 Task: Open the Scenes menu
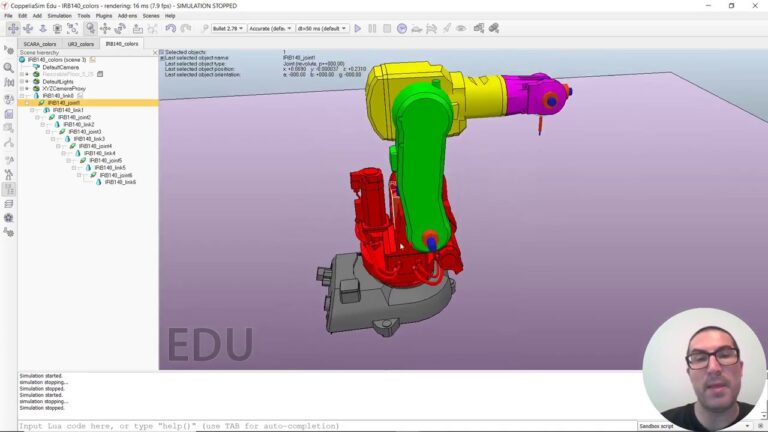click(151, 16)
